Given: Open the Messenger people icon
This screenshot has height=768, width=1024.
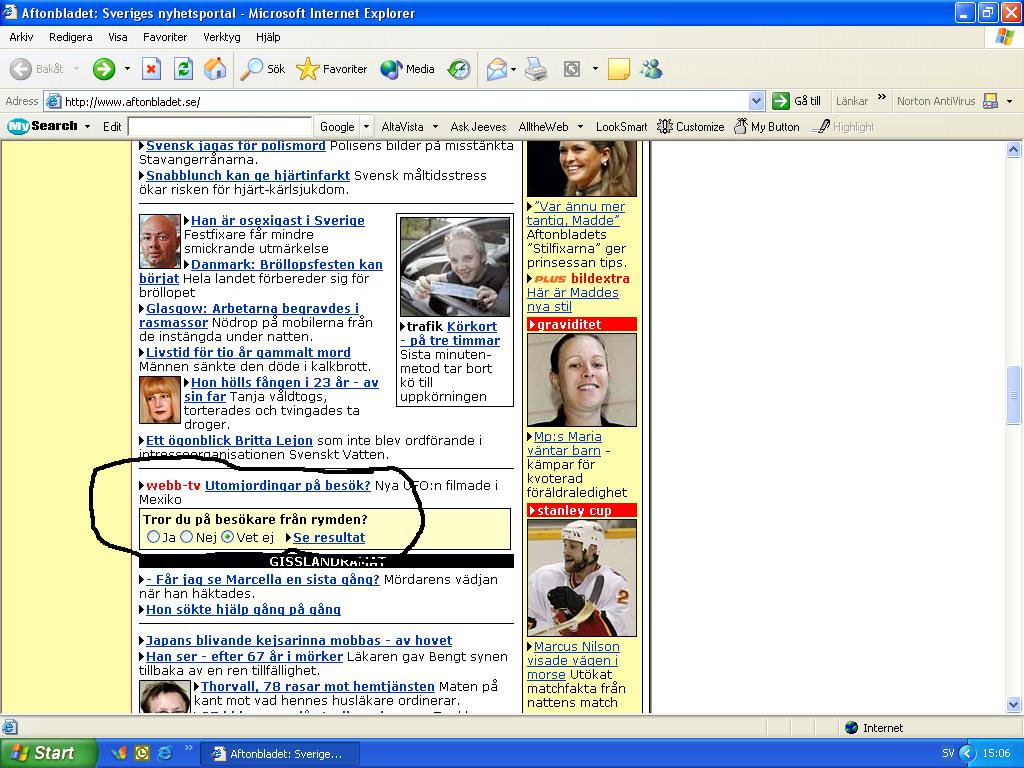Looking at the screenshot, I should pyautogui.click(x=651, y=69).
